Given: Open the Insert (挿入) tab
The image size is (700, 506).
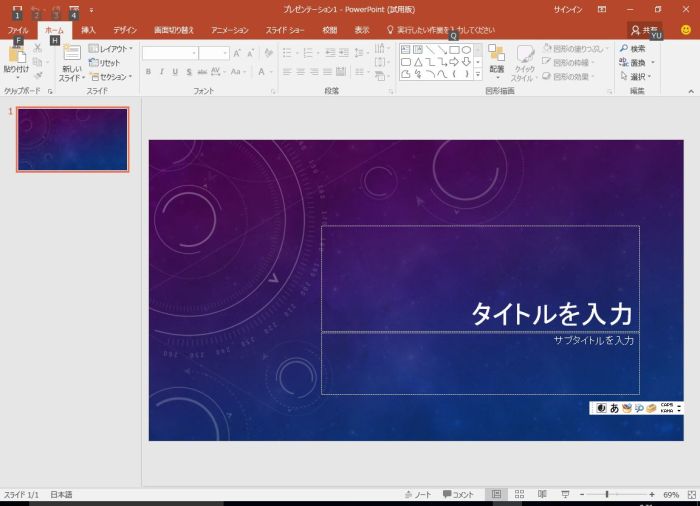Looking at the screenshot, I should coord(89,30).
